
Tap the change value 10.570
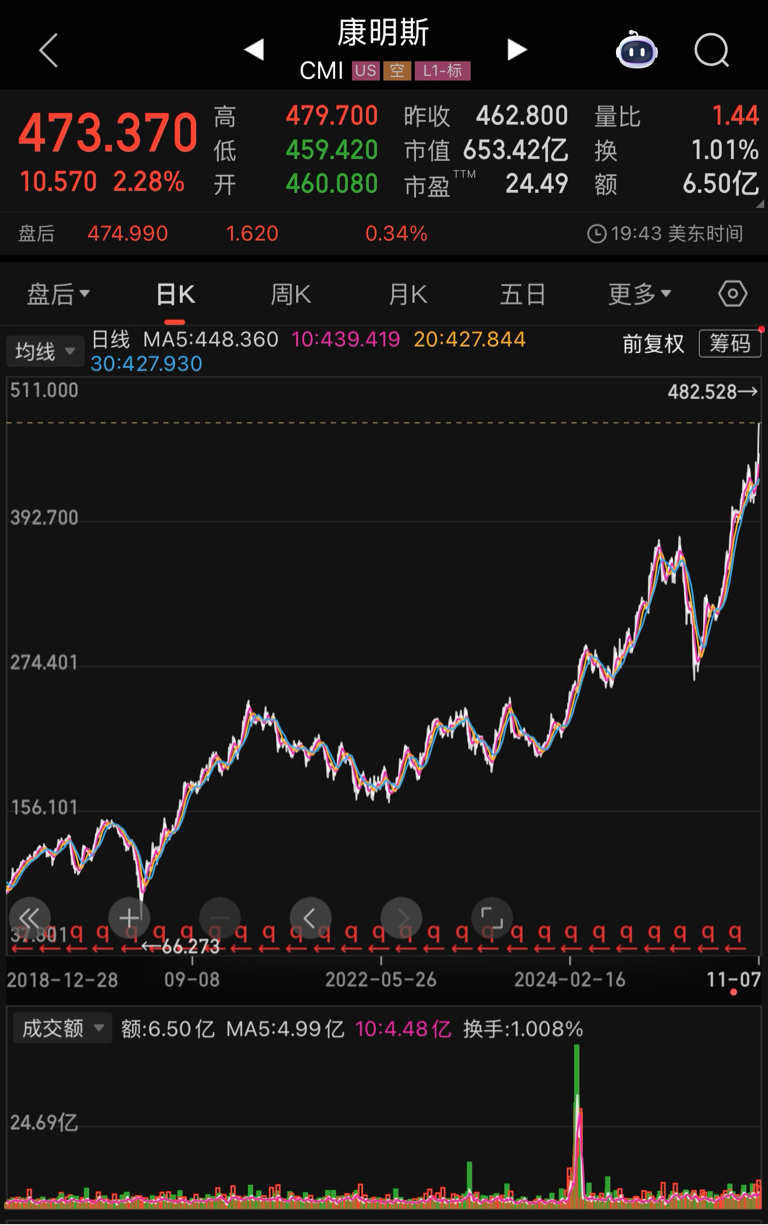point(58,182)
